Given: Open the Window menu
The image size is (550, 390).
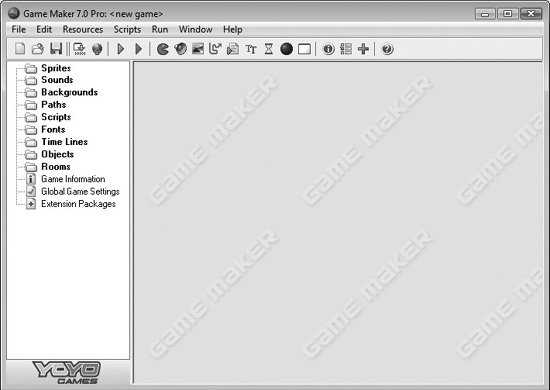Looking at the screenshot, I should tap(195, 29).
